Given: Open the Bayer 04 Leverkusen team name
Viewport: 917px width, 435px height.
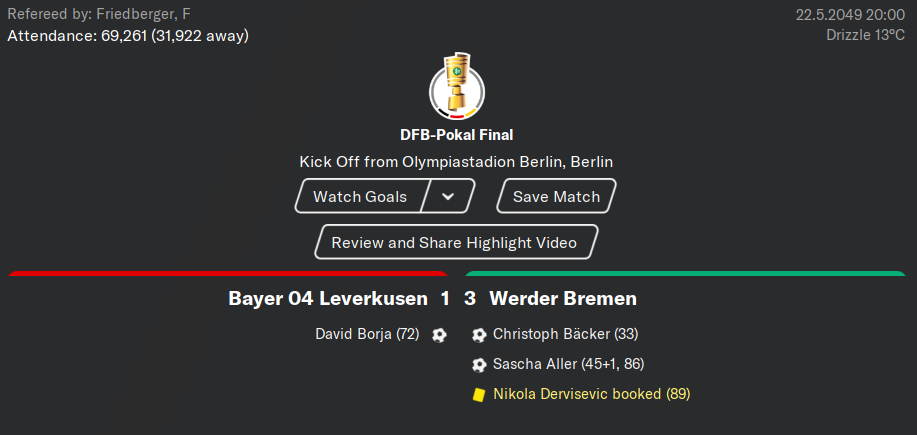Looking at the screenshot, I should point(328,299).
